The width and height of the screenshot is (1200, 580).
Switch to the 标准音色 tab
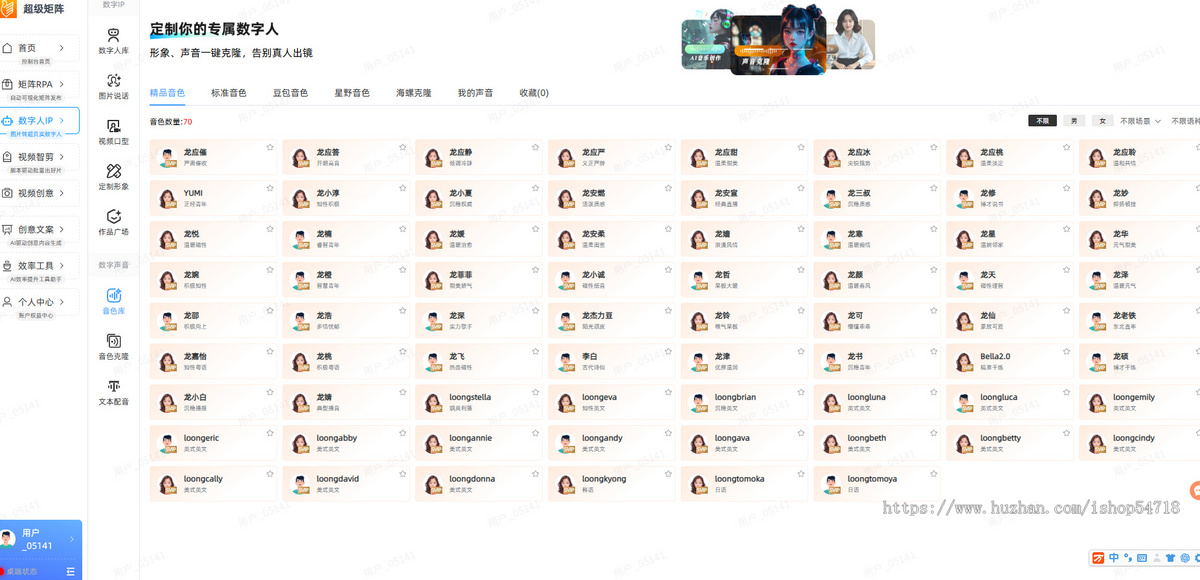click(229, 92)
